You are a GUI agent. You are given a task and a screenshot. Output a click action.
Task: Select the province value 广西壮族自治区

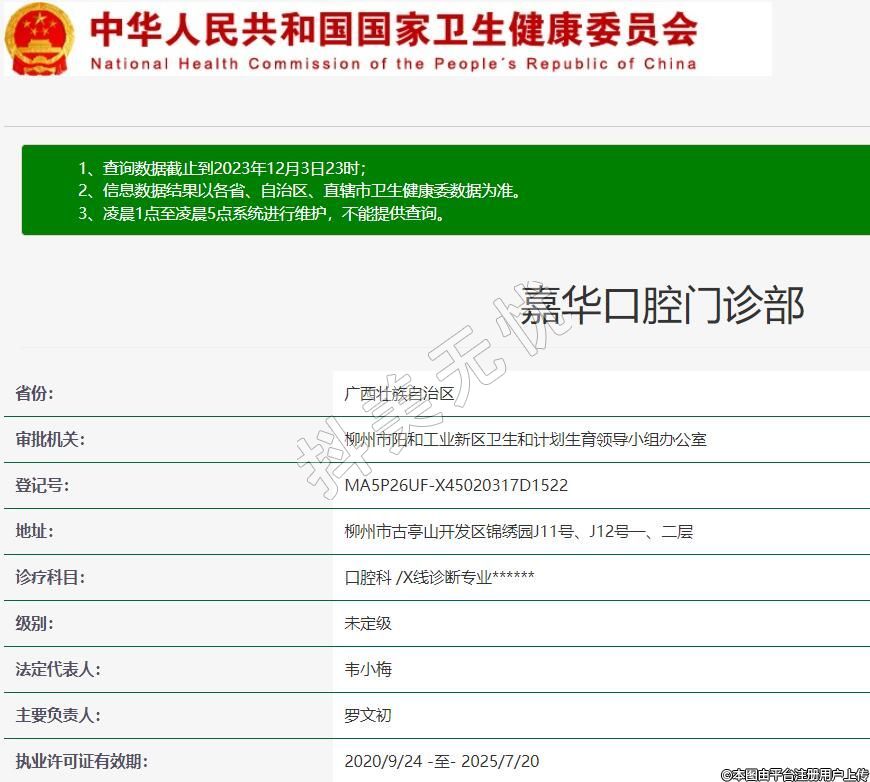click(399, 394)
